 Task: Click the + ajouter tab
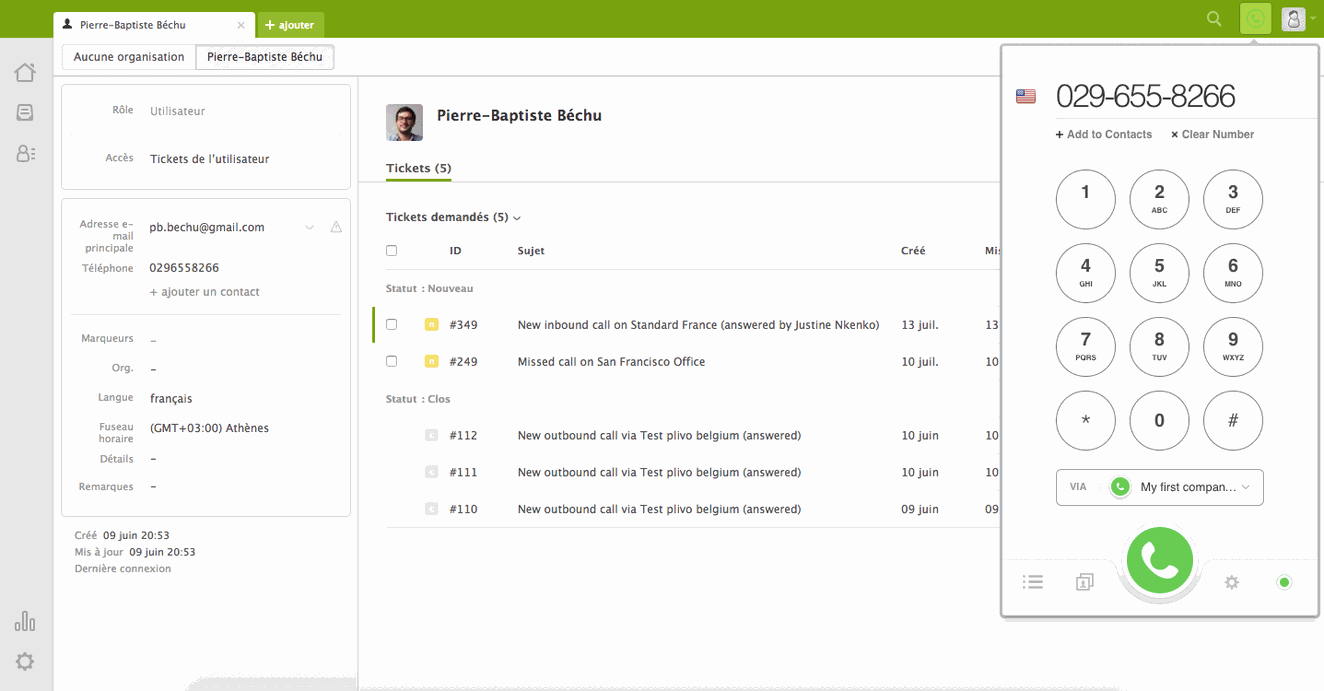tap(290, 25)
